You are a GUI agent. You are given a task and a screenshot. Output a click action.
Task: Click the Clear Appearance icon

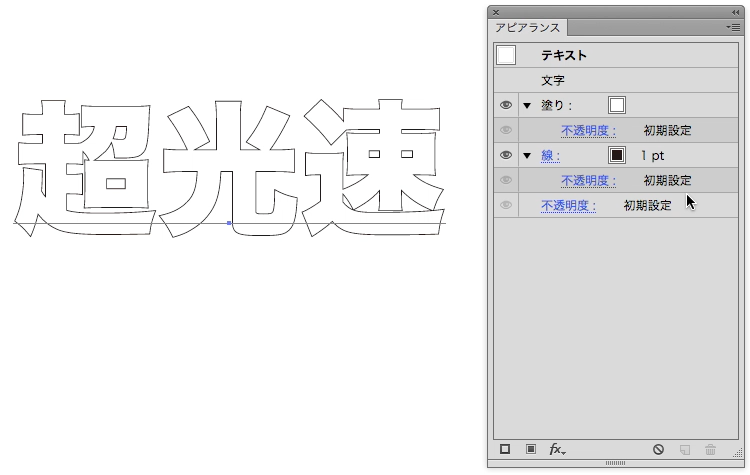click(658, 450)
